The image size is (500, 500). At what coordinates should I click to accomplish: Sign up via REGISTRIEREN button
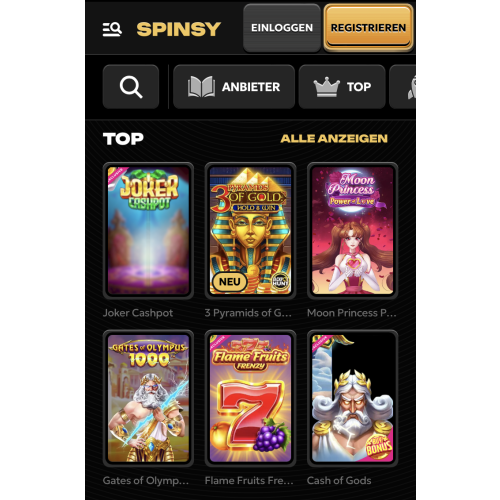point(368,28)
